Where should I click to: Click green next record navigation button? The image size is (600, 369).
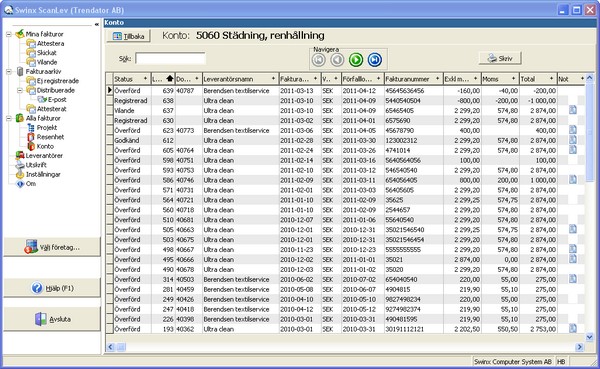[x=356, y=60]
